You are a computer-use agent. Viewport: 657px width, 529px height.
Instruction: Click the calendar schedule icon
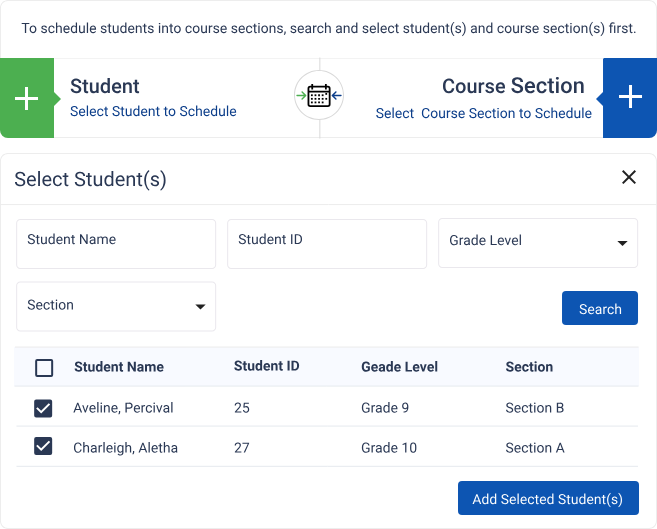pyautogui.click(x=319, y=95)
